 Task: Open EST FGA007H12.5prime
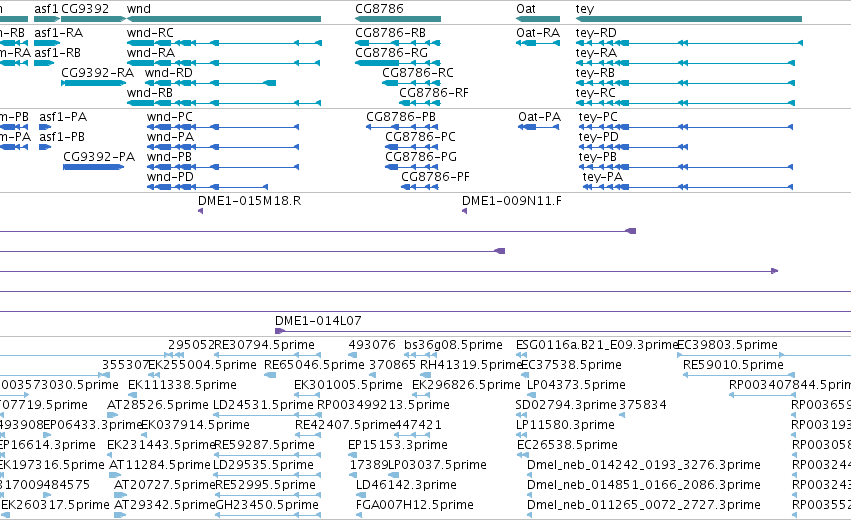[x=414, y=505]
